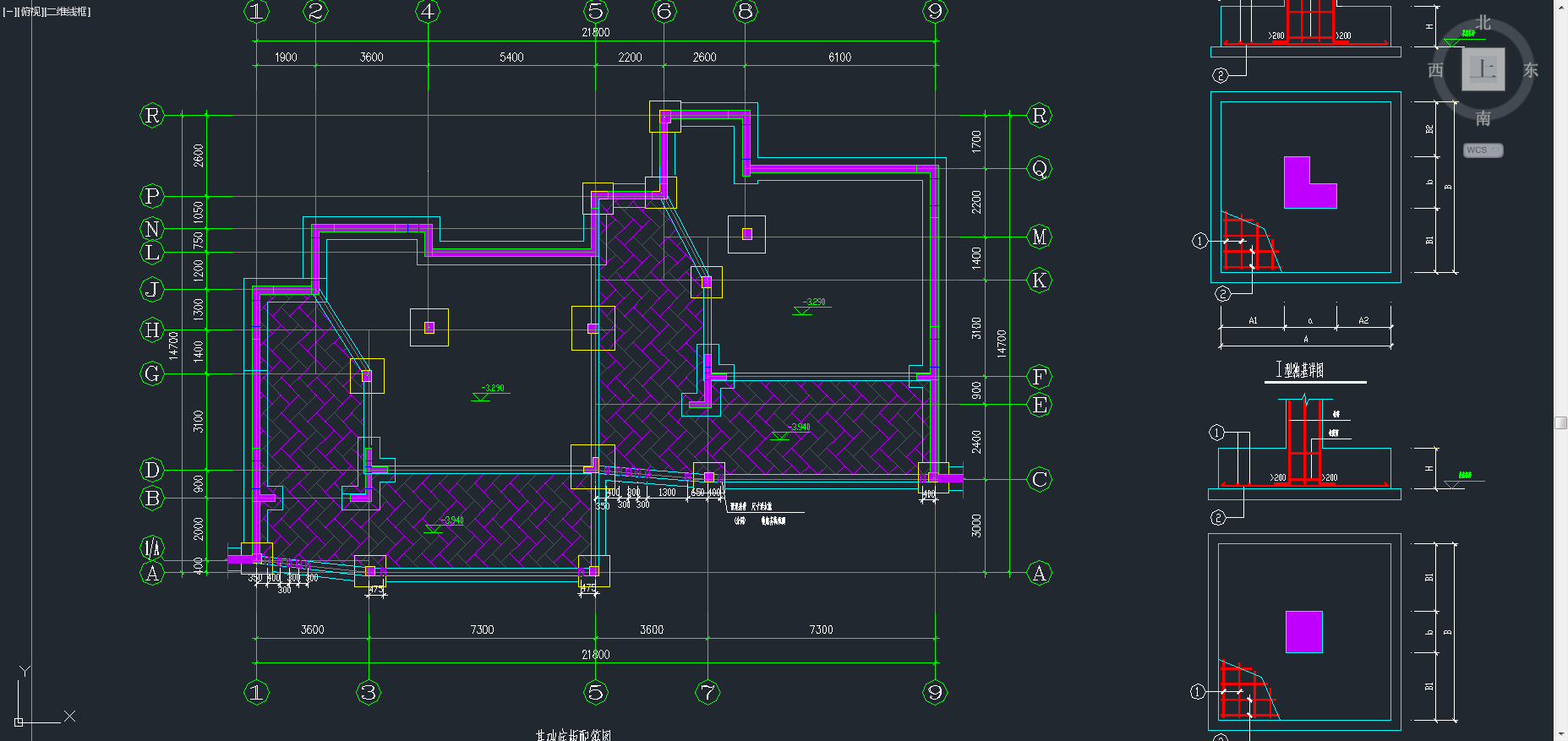Select grid axis bubble M
Image resolution: width=1568 pixels, height=741 pixels.
[1040, 237]
